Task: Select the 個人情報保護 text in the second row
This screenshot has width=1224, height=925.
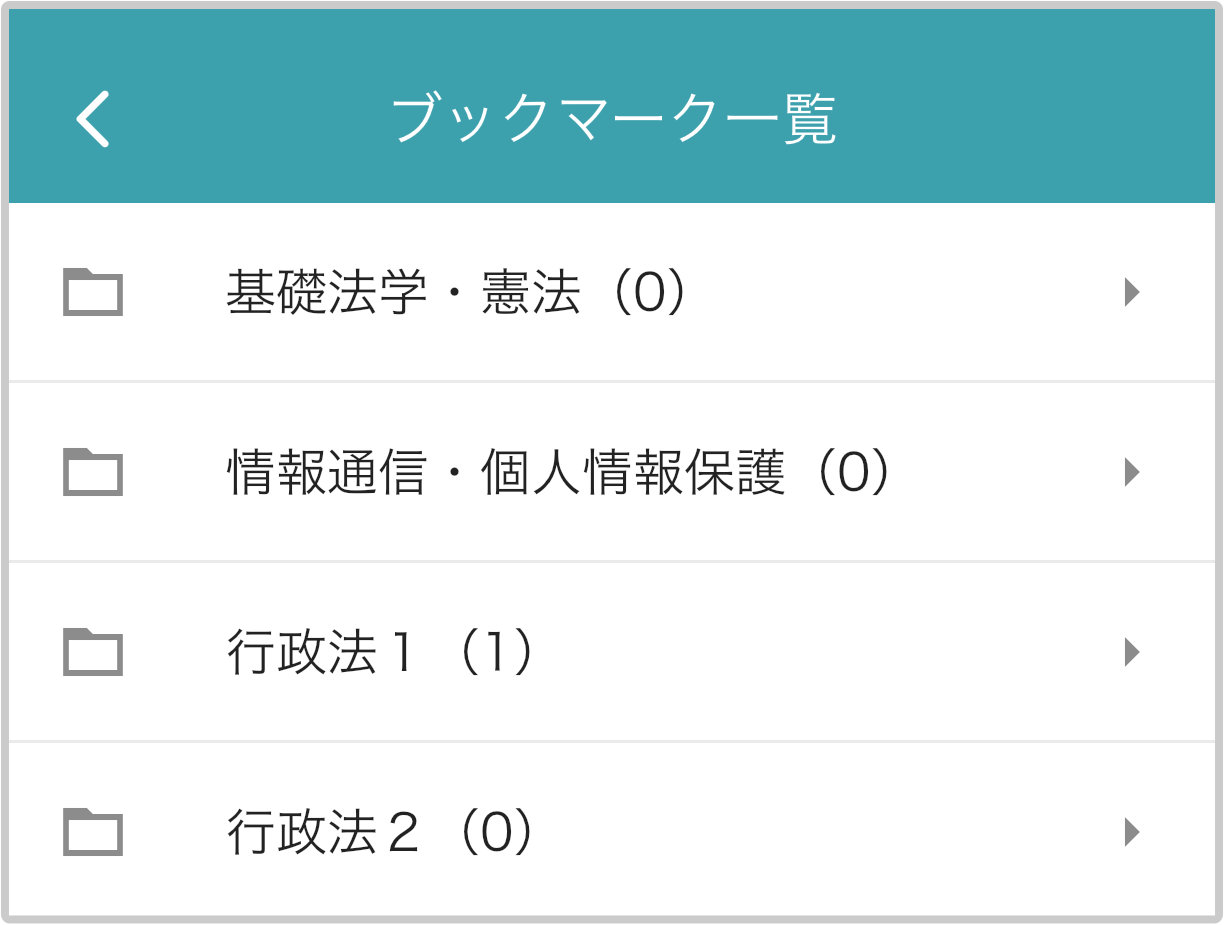Action: click(x=633, y=473)
